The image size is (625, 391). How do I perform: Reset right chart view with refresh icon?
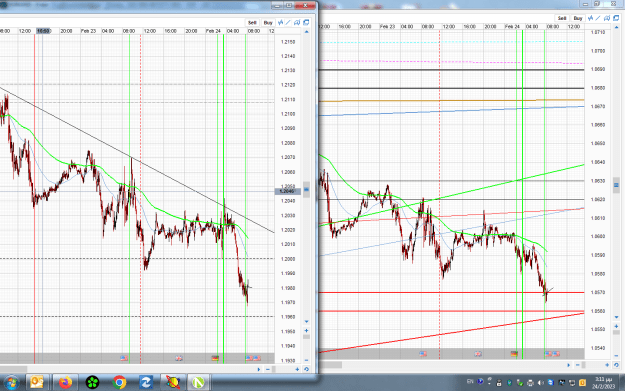616,365
